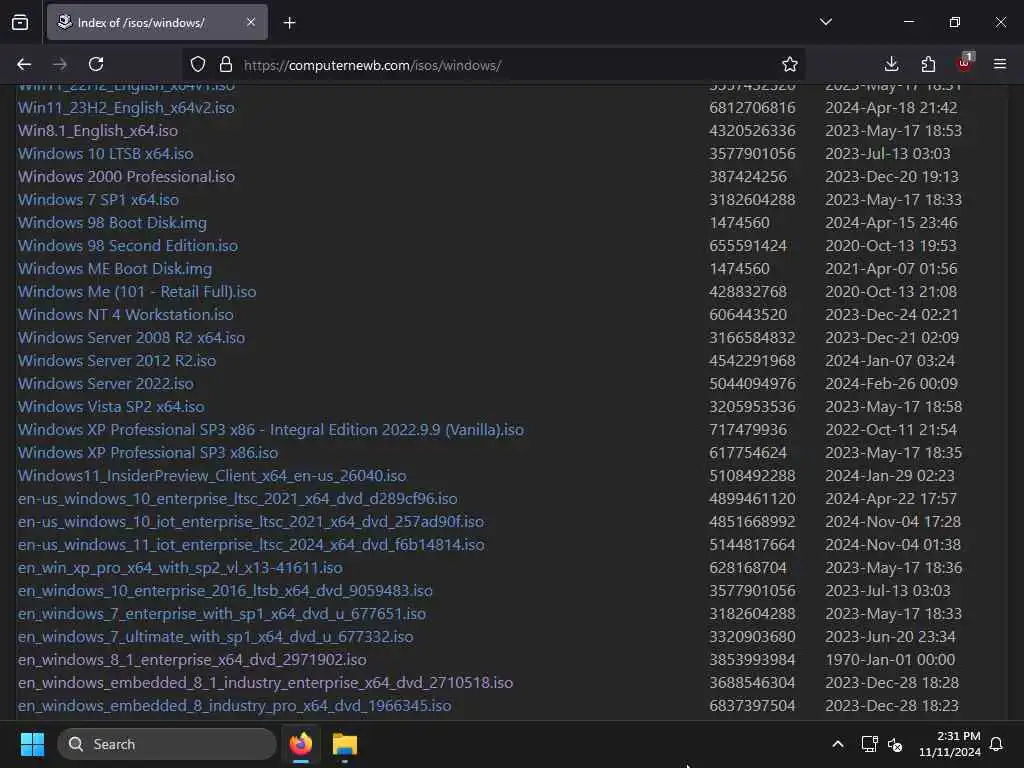Image resolution: width=1024 pixels, height=768 pixels.
Task: Open the clock showing 2:31 PM
Action: [x=950, y=744]
